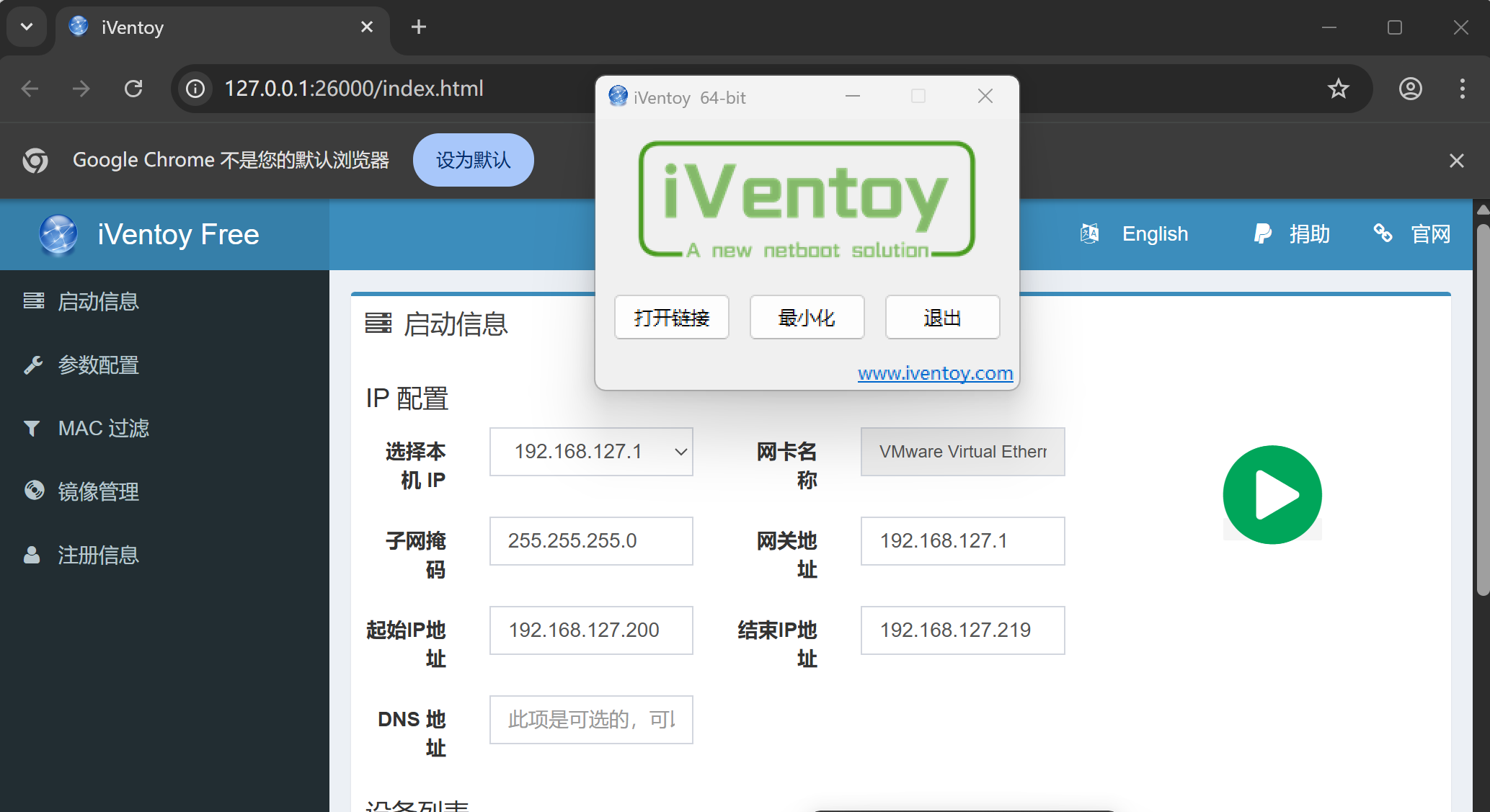Image resolution: width=1490 pixels, height=812 pixels.
Task: Click the green start service play button
Action: (x=1272, y=494)
